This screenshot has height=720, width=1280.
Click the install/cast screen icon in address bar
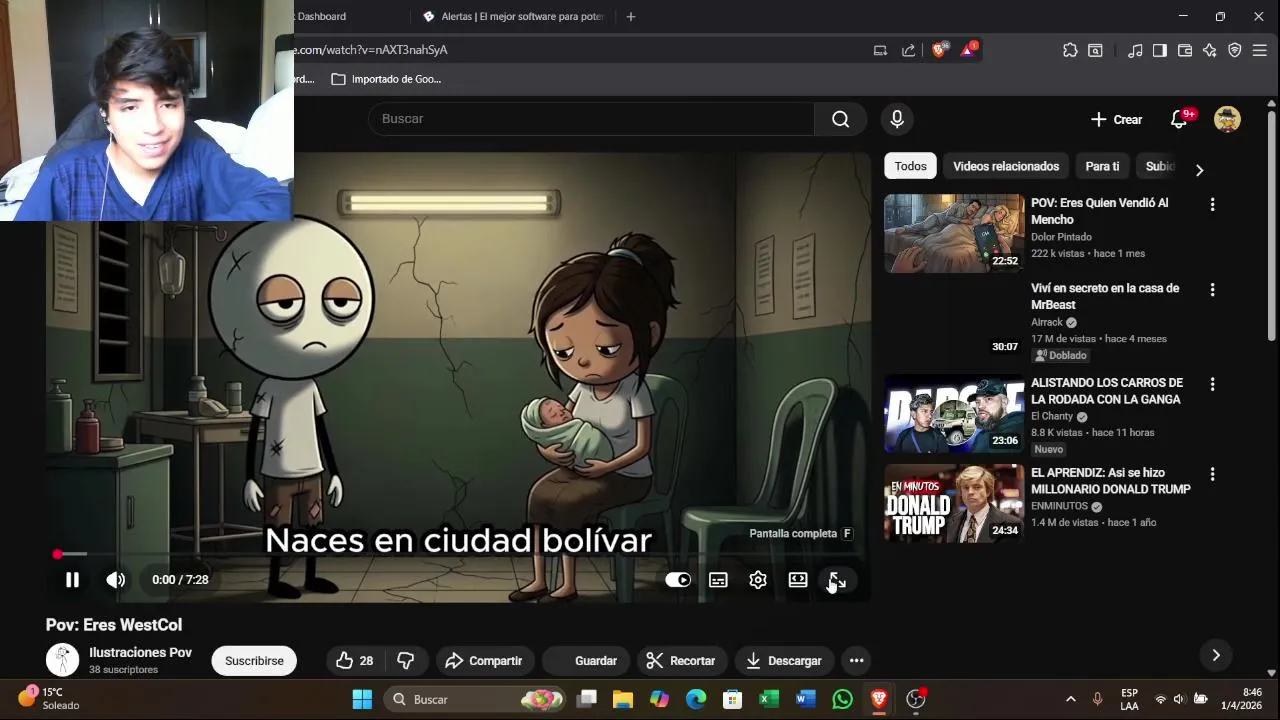point(880,50)
